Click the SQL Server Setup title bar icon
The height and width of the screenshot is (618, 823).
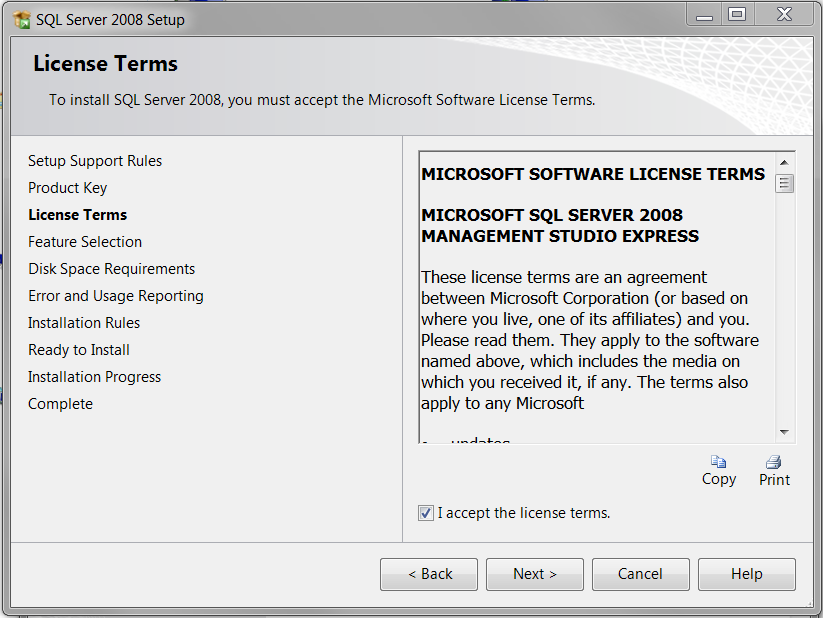click(x=21, y=19)
